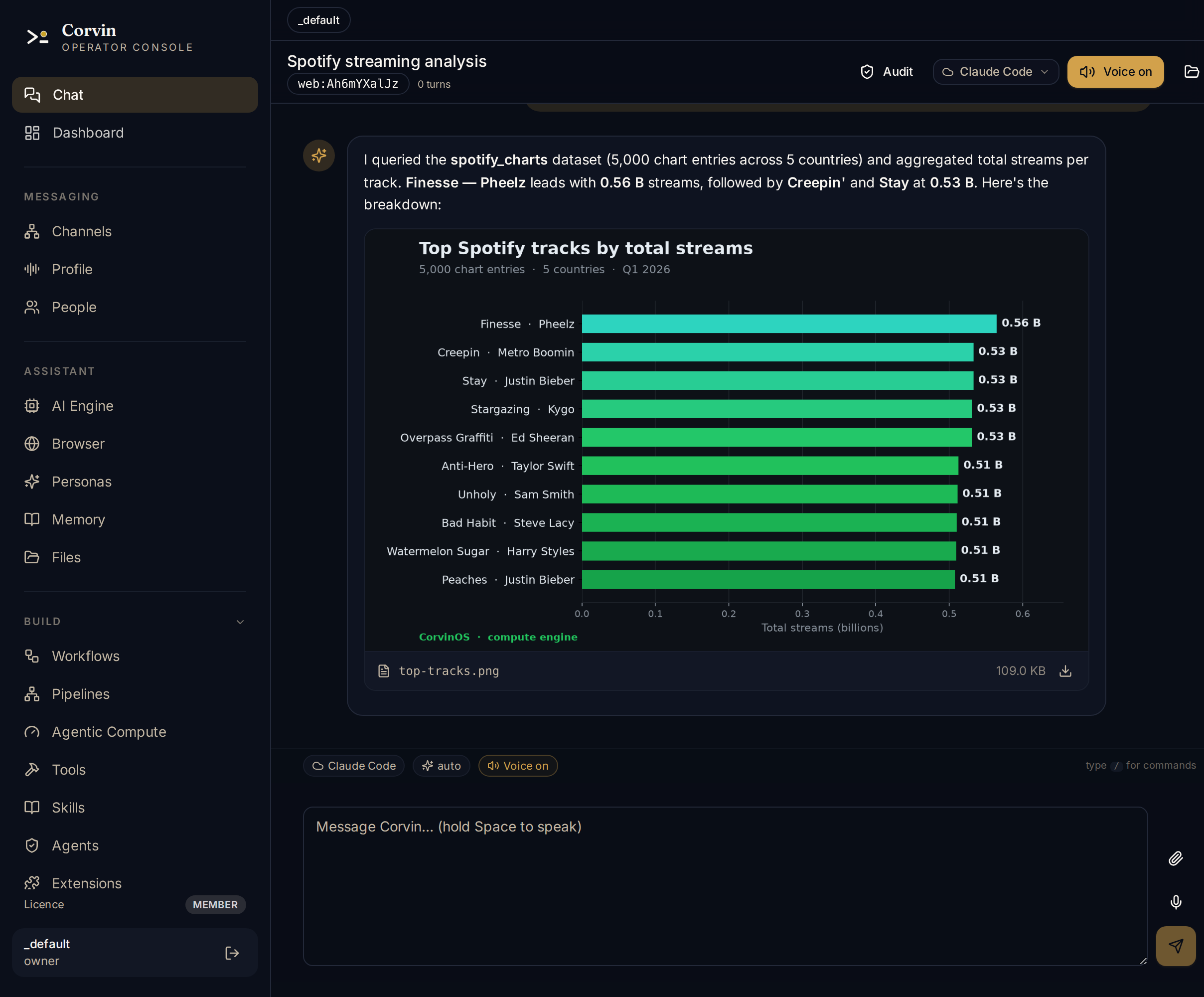Open AI Engine settings

(135, 406)
